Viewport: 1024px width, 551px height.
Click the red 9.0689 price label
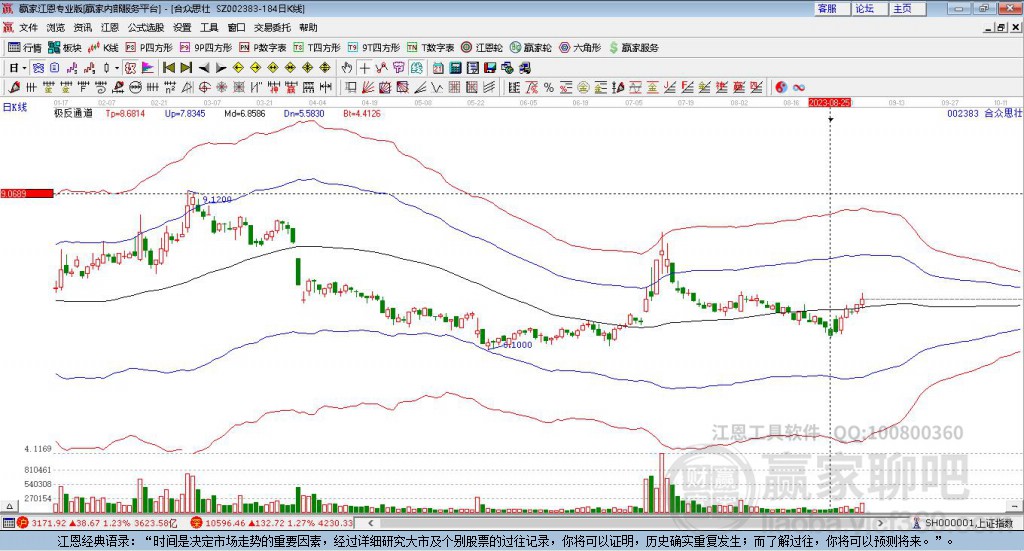(27, 193)
